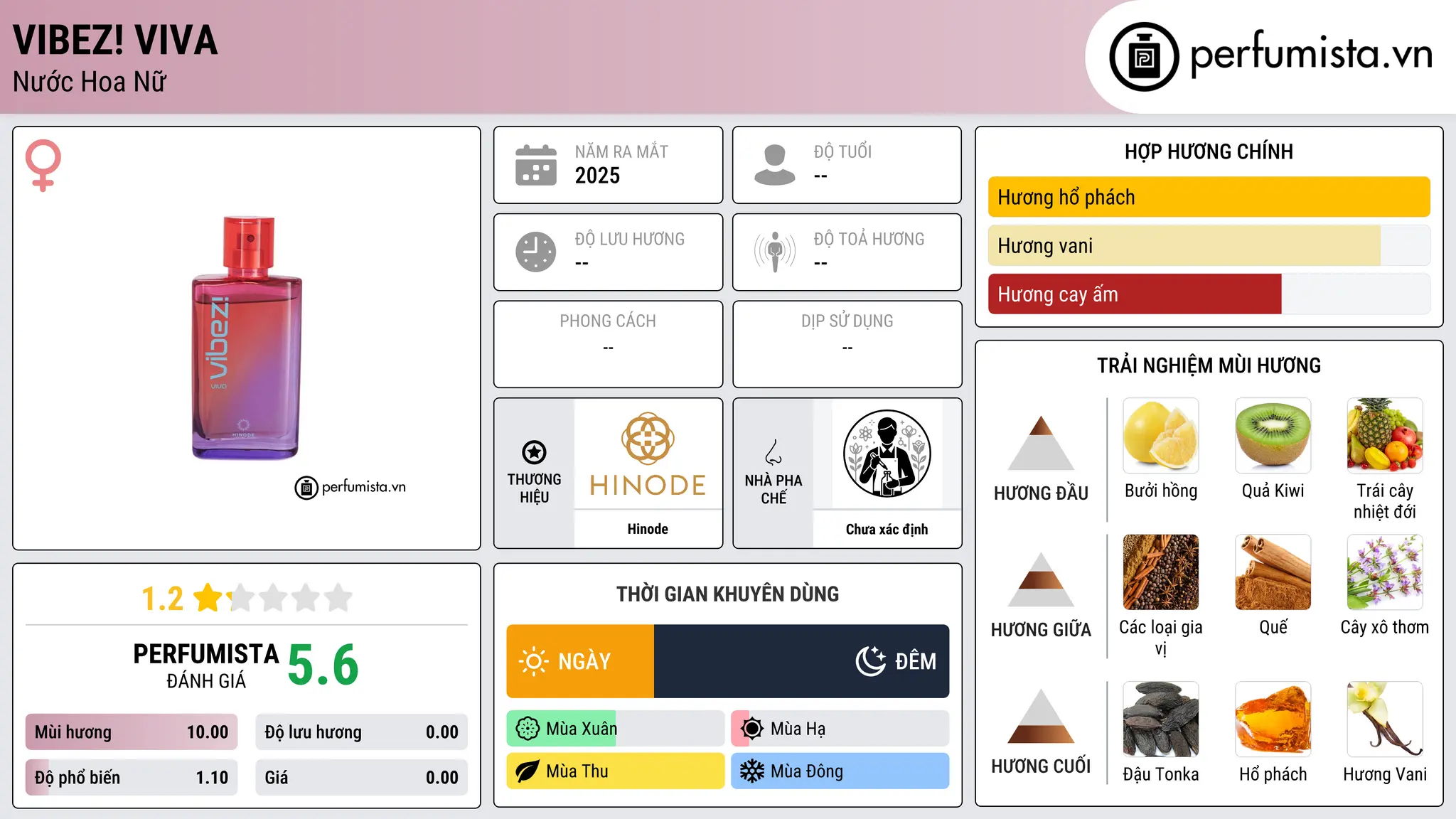
Task: Click the Các loại gia vị image
Action: click(1161, 572)
